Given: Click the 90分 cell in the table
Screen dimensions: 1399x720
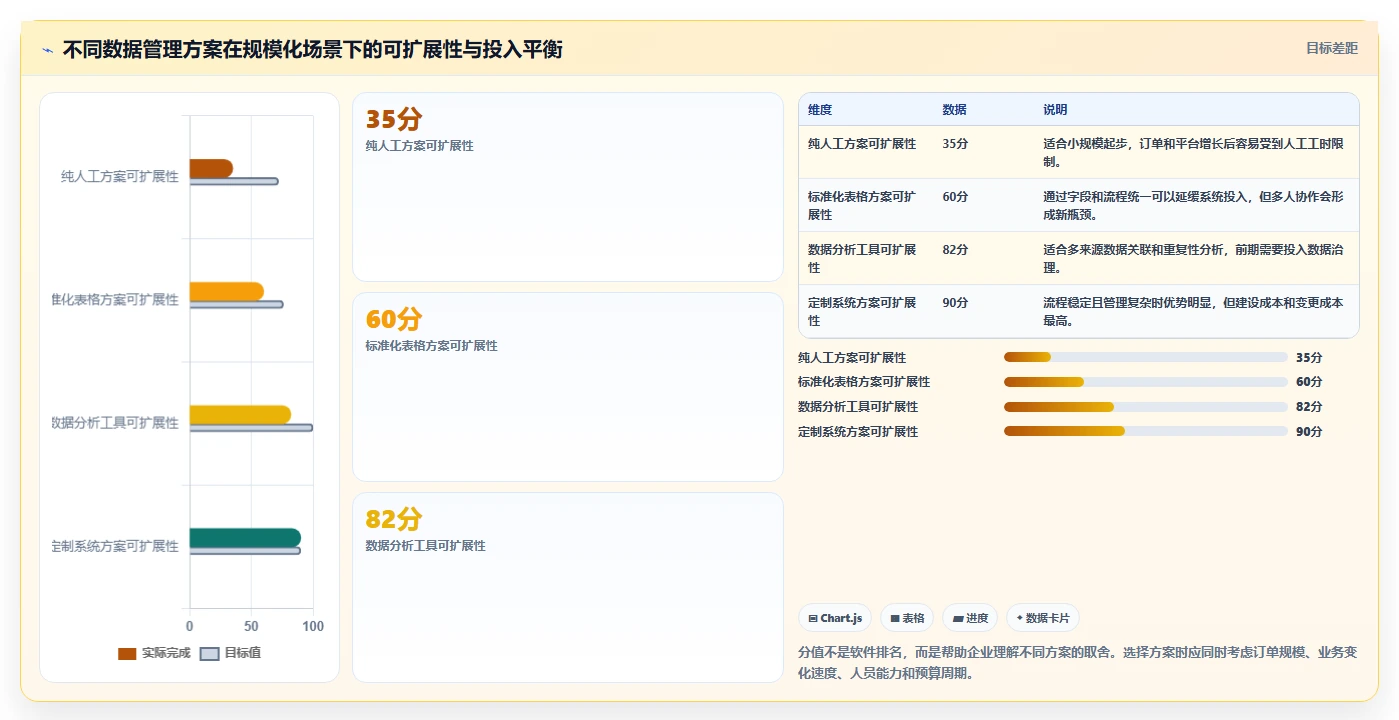Looking at the screenshot, I should [x=955, y=303].
